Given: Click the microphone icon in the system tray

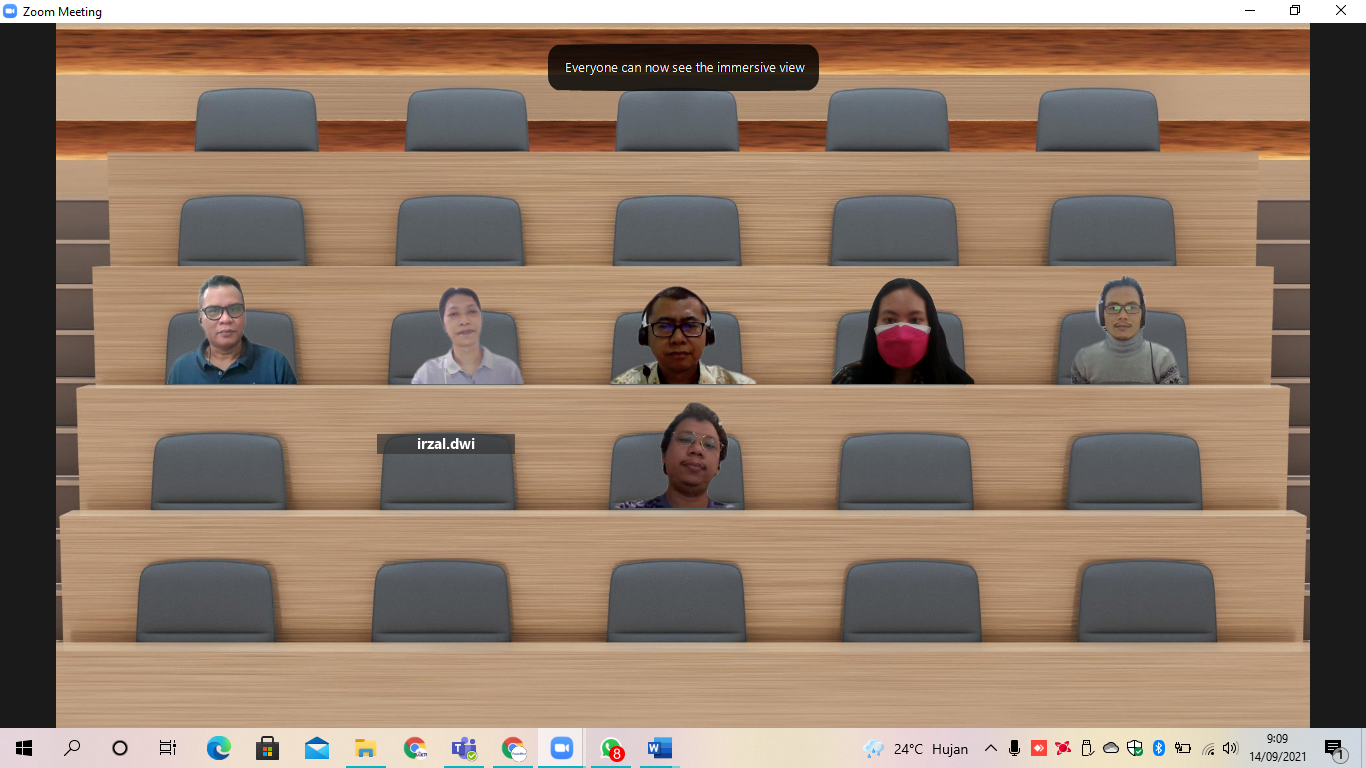Looking at the screenshot, I should 1014,748.
